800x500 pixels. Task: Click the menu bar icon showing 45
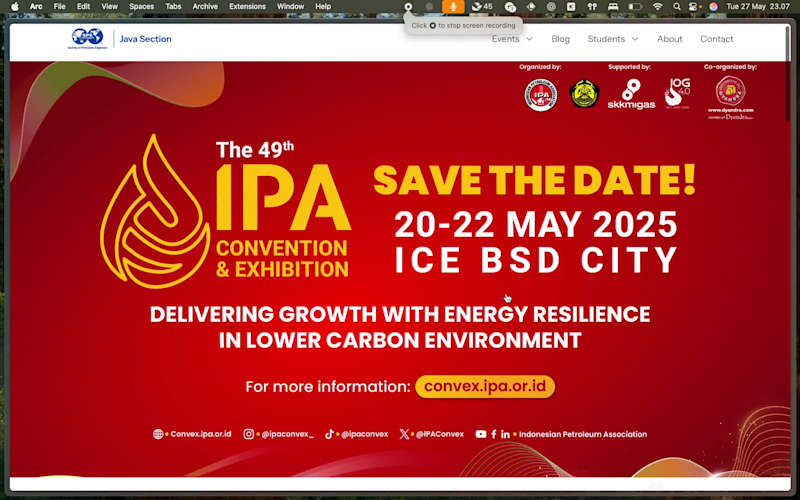482,7
